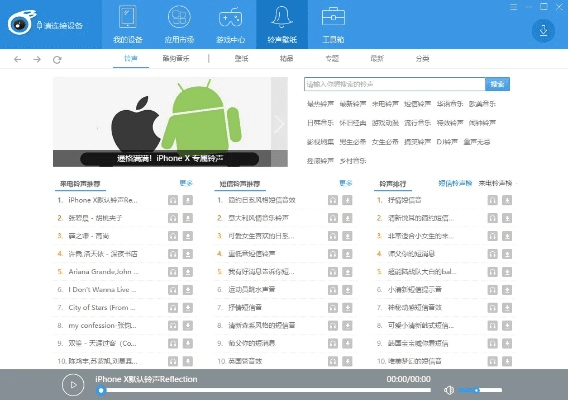Open the 我的设备 (My Device) section
This screenshot has height=400, width=568.
click(x=128, y=24)
